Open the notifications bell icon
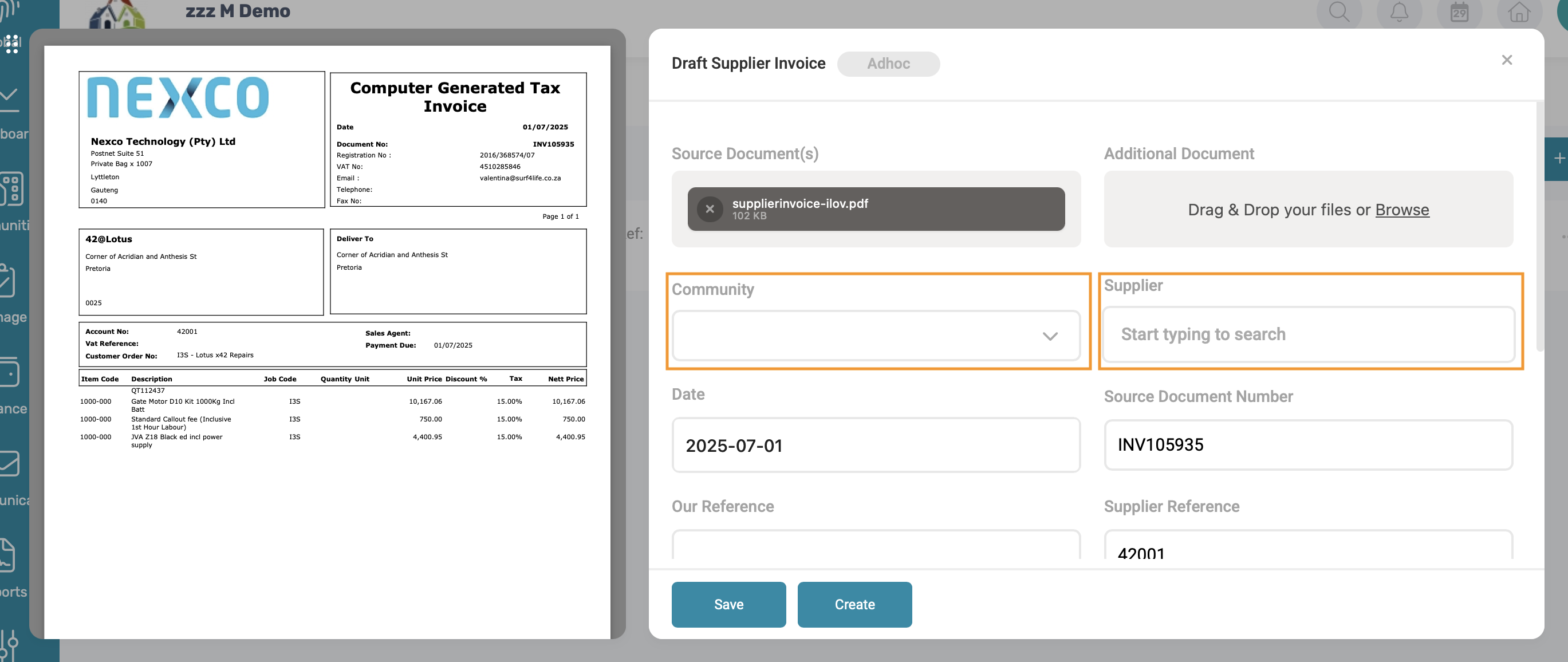This screenshot has height=662, width=1568. [1399, 11]
